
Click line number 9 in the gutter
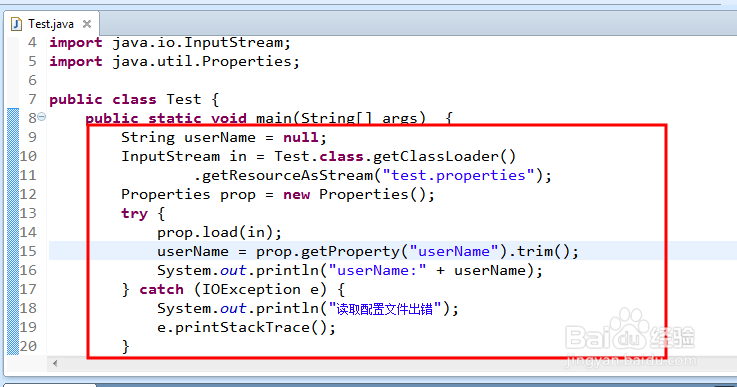pos(32,137)
